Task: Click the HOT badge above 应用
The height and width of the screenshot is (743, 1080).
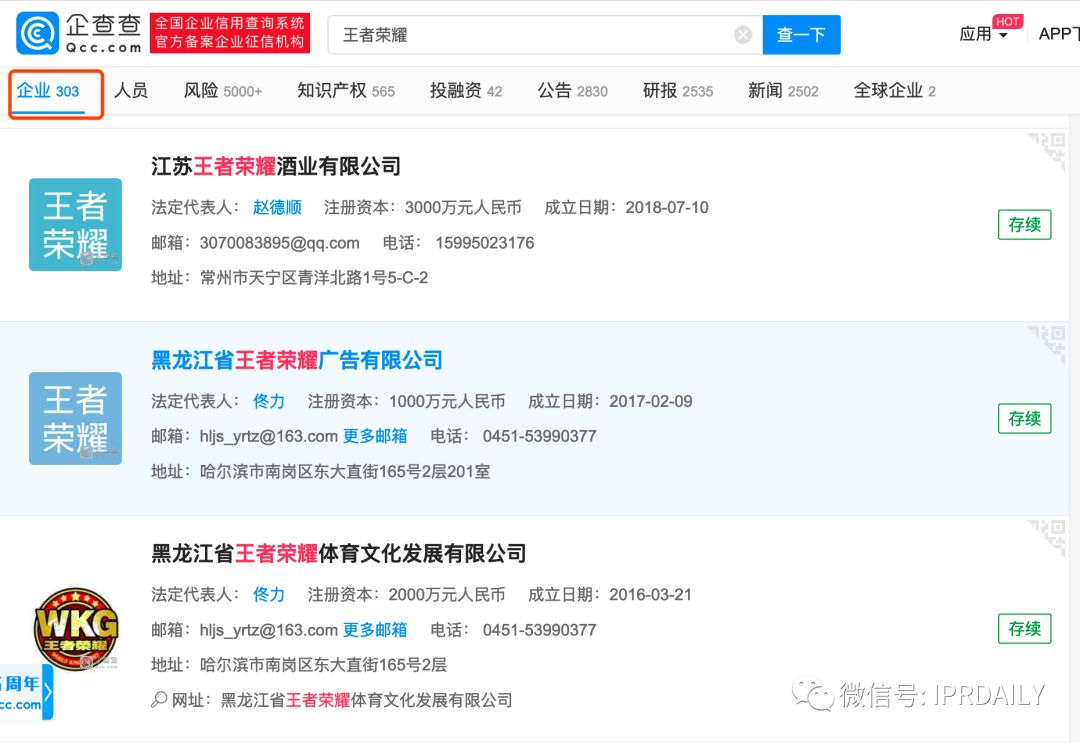Action: tap(1008, 21)
